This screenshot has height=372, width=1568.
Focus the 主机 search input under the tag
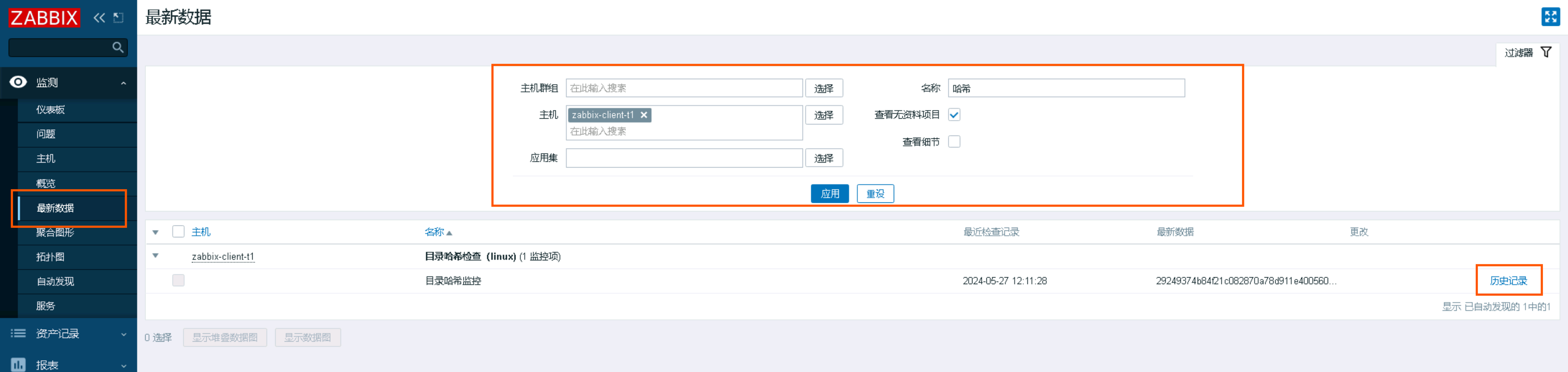(x=684, y=131)
